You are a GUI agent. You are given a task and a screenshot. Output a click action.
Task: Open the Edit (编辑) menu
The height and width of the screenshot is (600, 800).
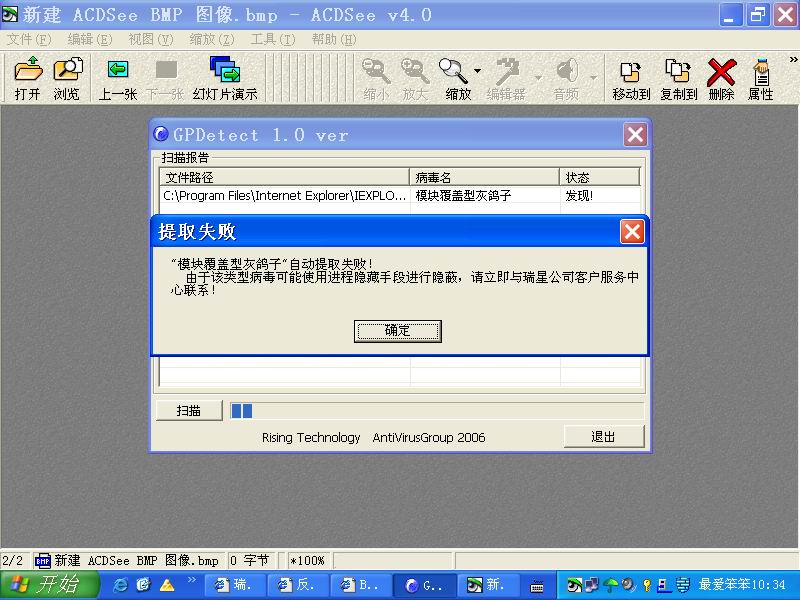click(x=90, y=39)
